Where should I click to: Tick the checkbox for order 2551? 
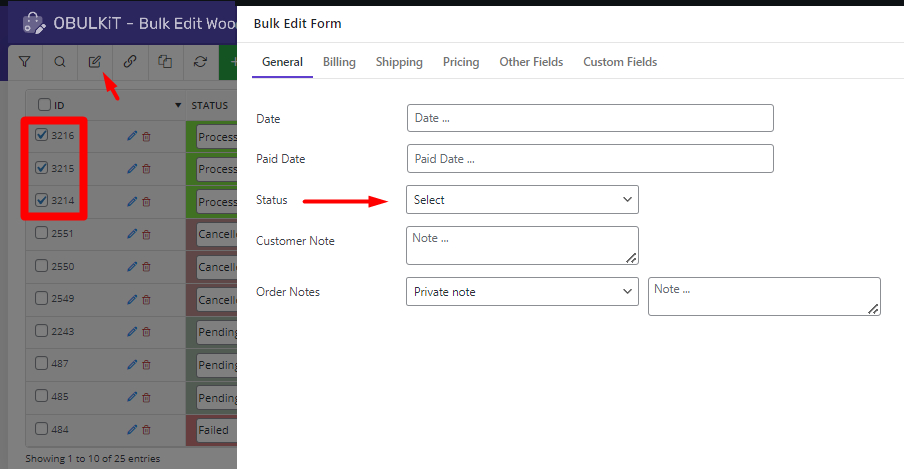tap(42, 233)
